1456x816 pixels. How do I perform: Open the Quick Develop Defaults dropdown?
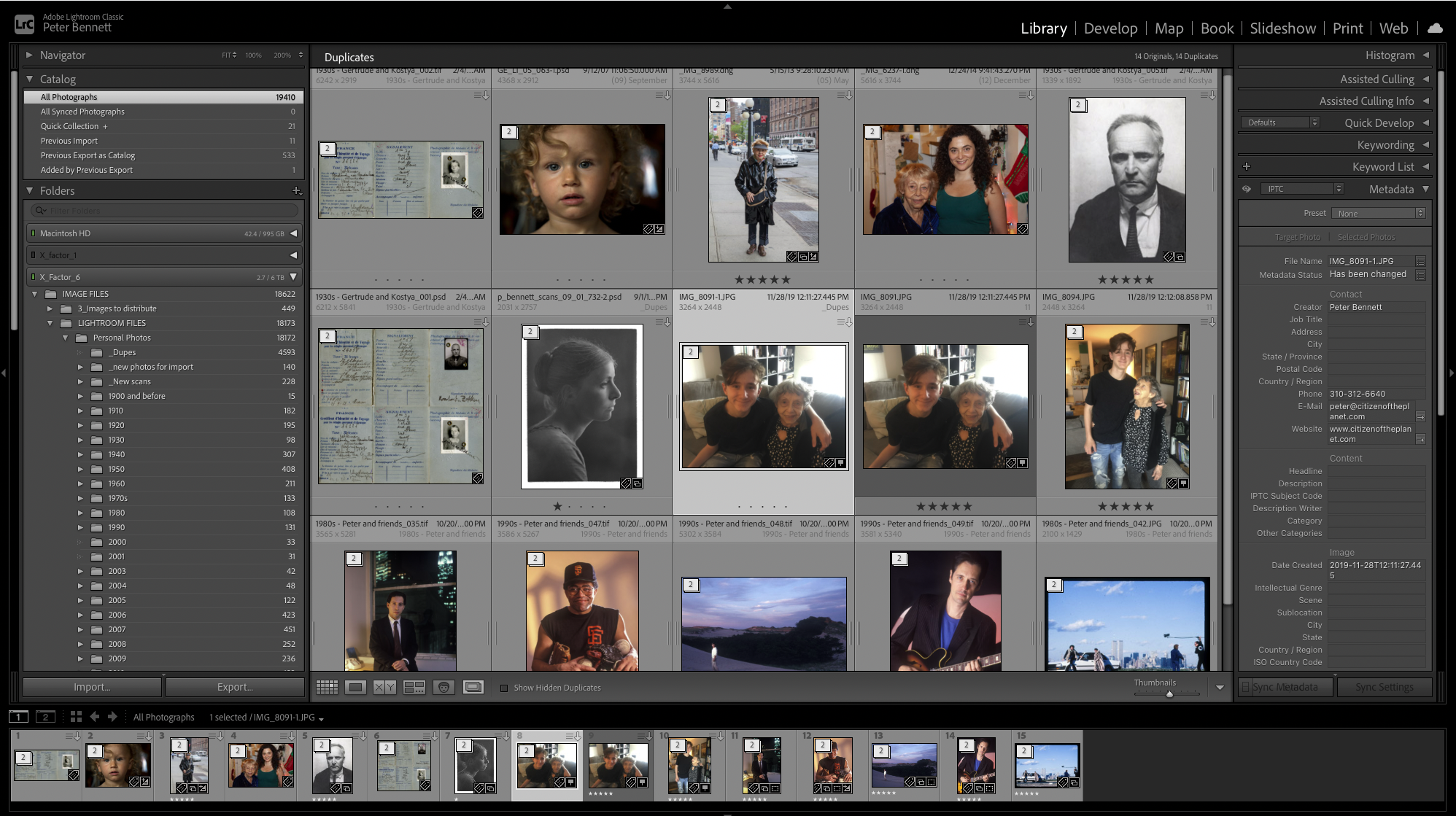(1281, 123)
